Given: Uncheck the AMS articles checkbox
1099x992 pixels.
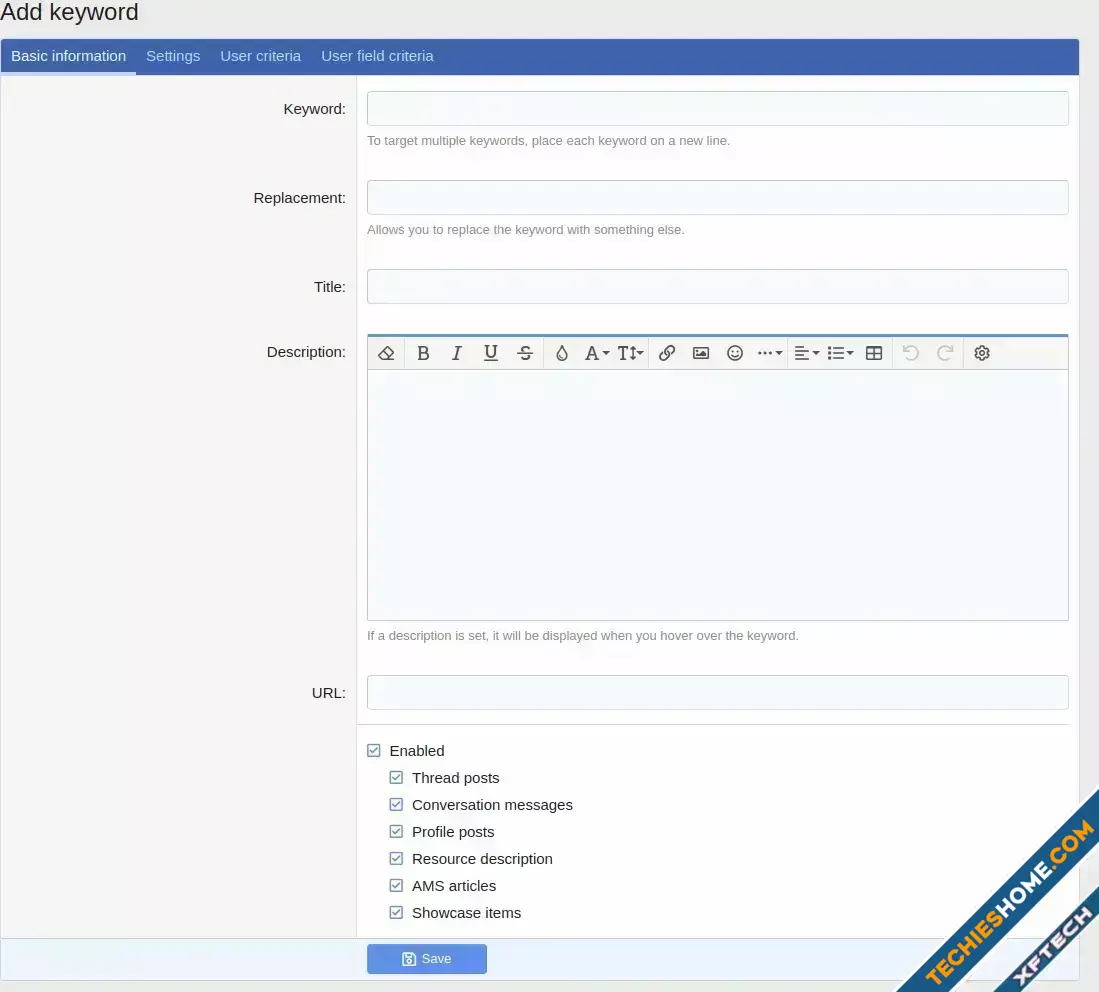Looking at the screenshot, I should pos(397,885).
